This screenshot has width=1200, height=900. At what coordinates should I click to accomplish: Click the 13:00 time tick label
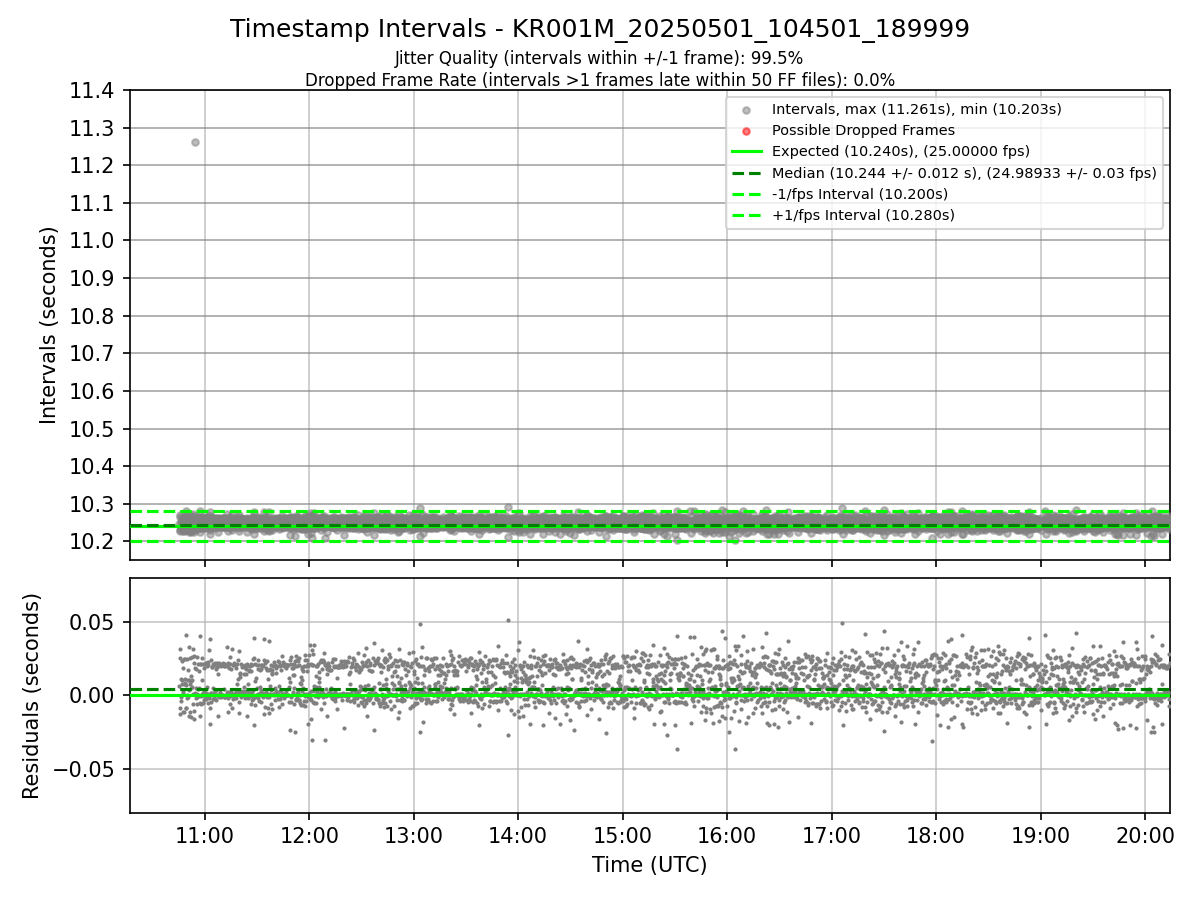414,835
